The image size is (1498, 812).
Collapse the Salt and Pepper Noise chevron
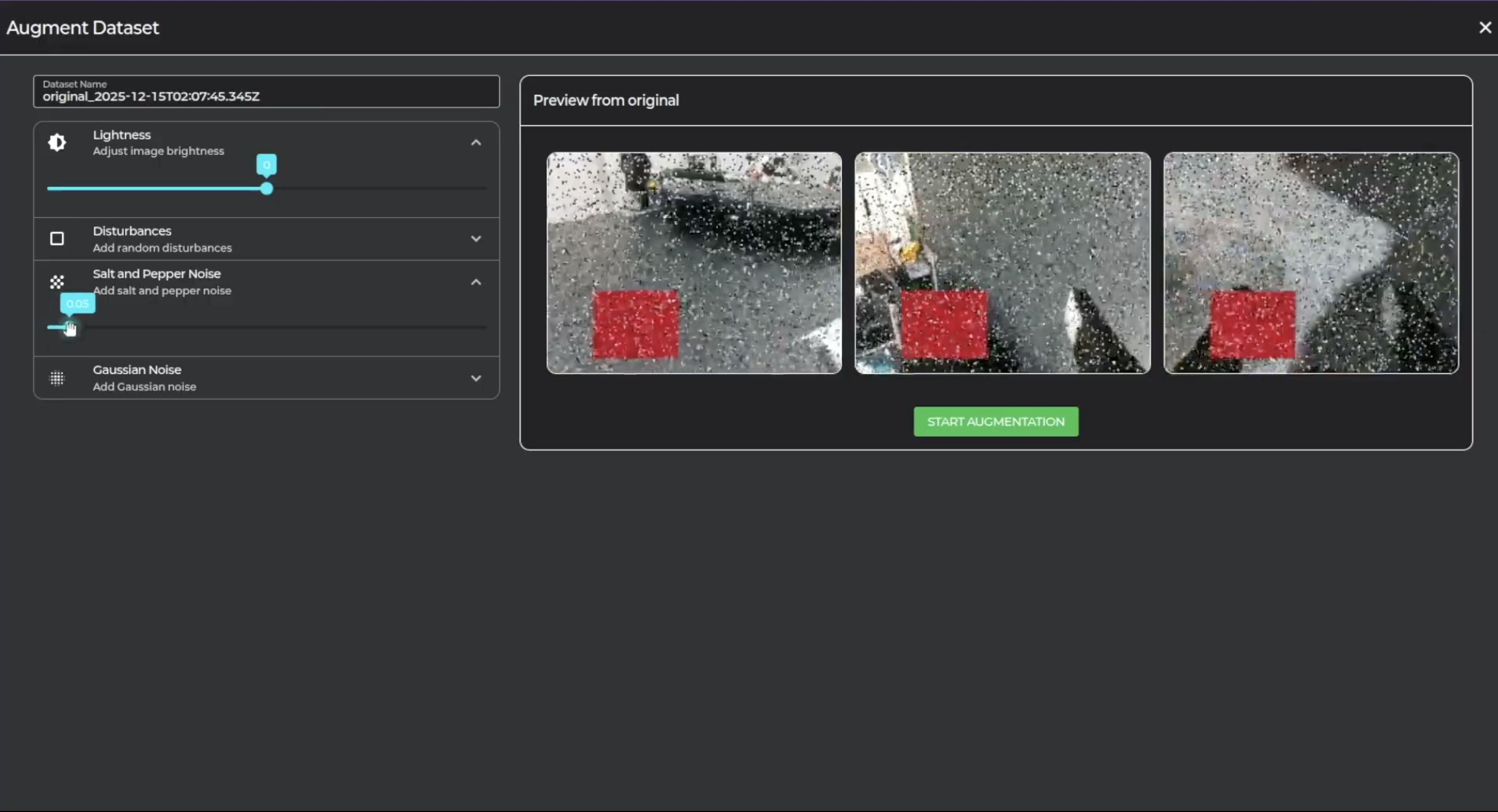(x=476, y=283)
